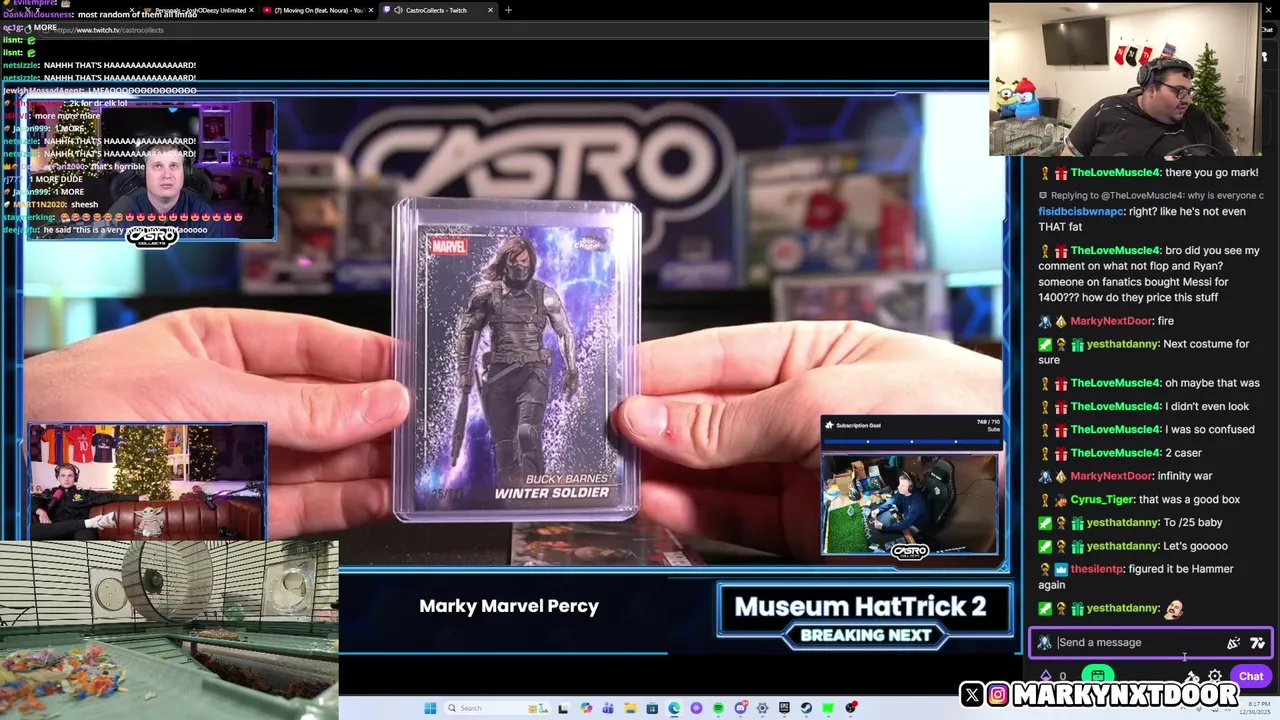Click TheLoveMuscle4's name beside '2 caser'
The height and width of the screenshot is (720, 1280).
point(1115,453)
